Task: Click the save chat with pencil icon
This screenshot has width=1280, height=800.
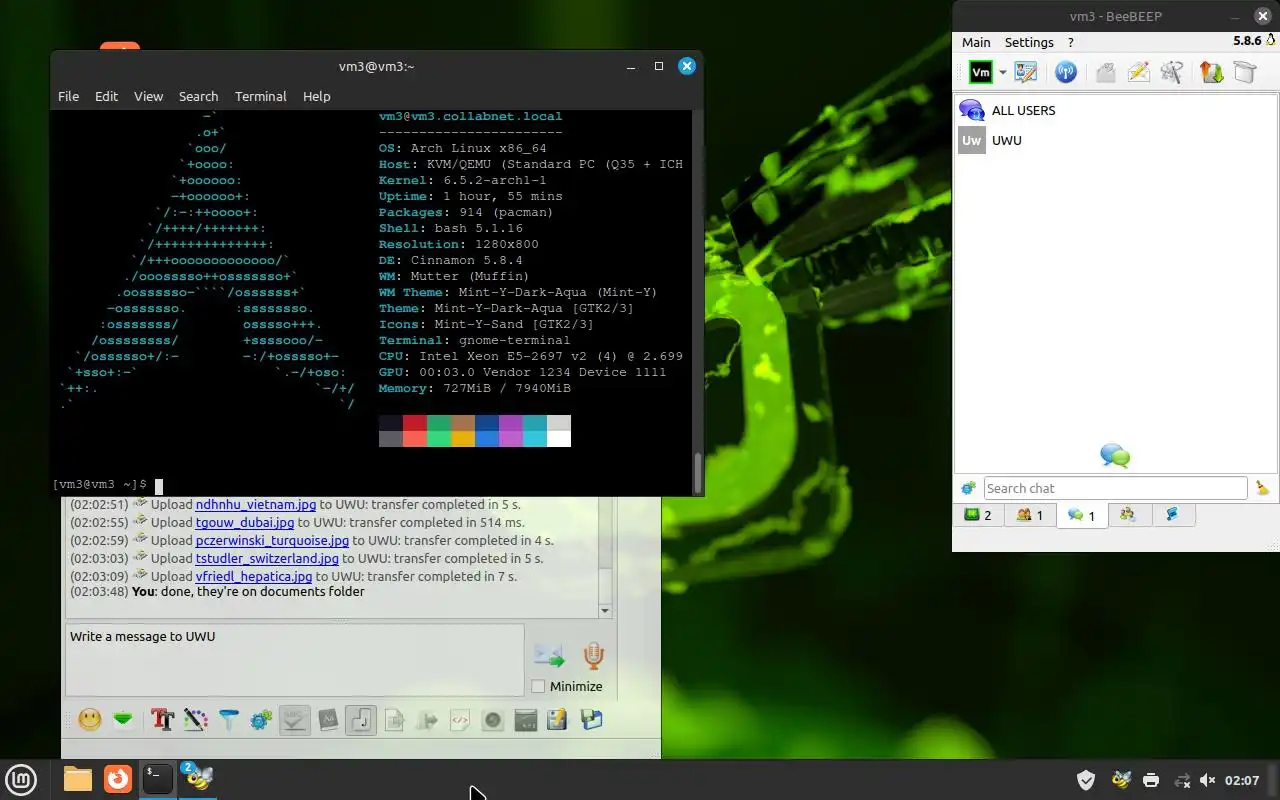Action: point(557,719)
